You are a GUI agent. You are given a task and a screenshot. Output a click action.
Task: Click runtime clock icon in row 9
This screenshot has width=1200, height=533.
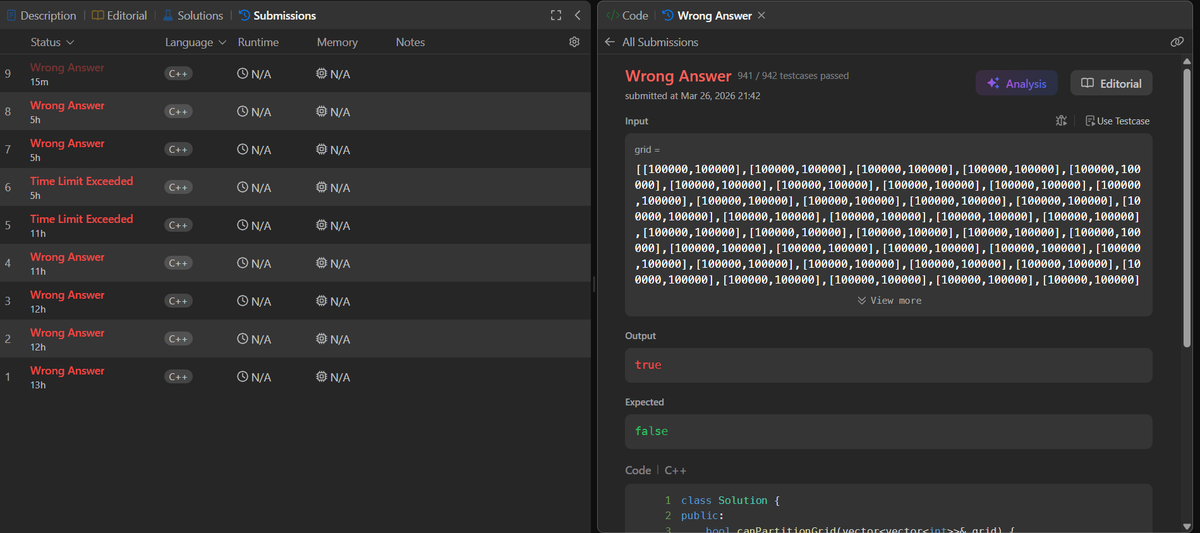point(242,74)
